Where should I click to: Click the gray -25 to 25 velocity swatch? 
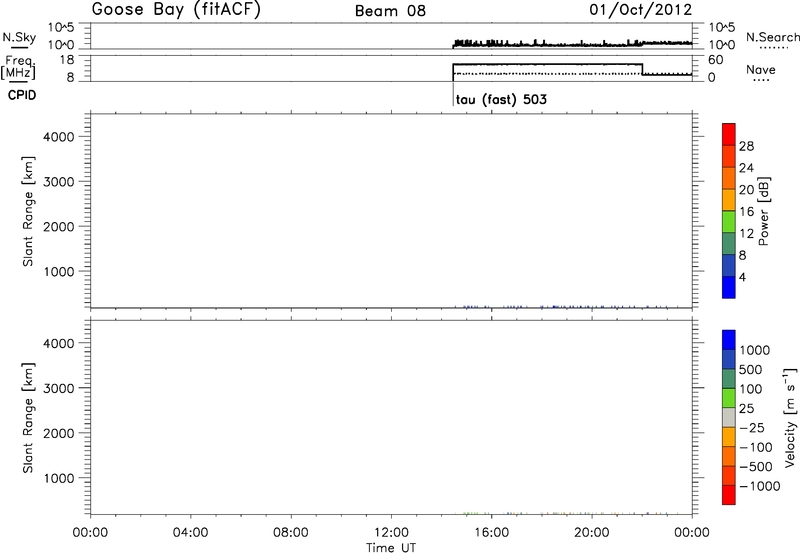tap(729, 418)
